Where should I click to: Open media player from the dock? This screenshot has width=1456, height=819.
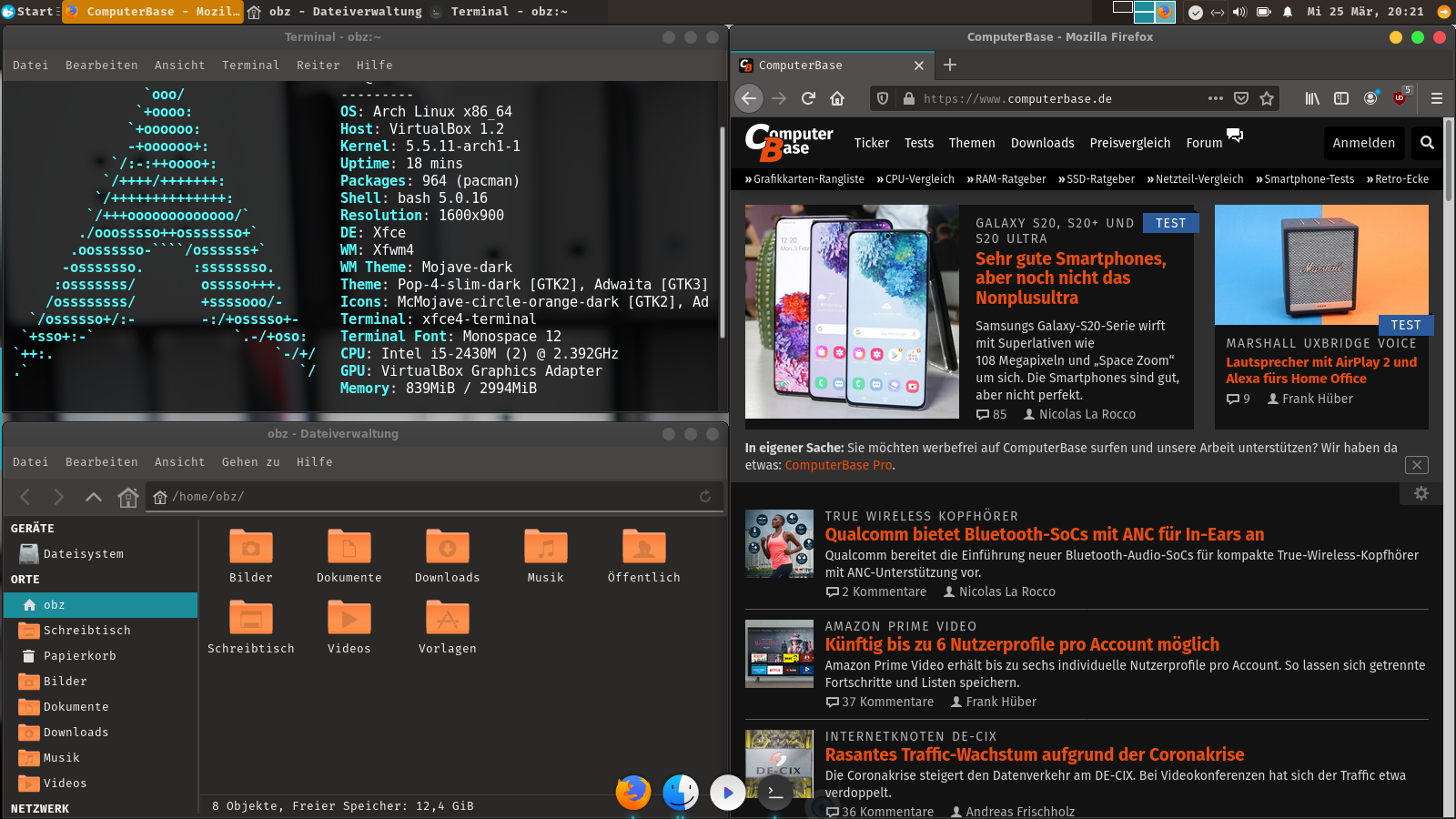tap(728, 793)
